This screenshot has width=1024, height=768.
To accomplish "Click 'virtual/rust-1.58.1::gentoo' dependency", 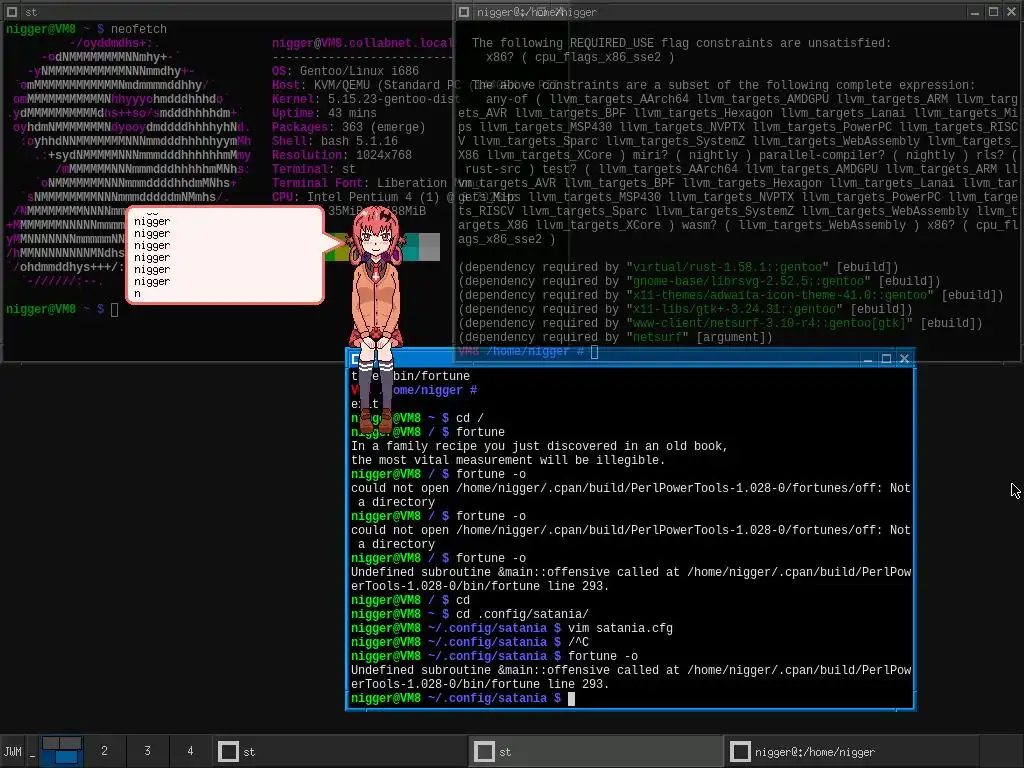I will (728, 267).
